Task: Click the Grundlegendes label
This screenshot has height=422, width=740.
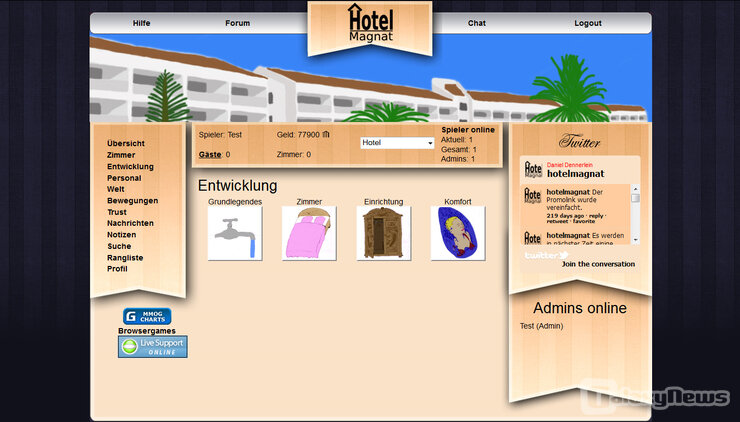Action: click(235, 202)
